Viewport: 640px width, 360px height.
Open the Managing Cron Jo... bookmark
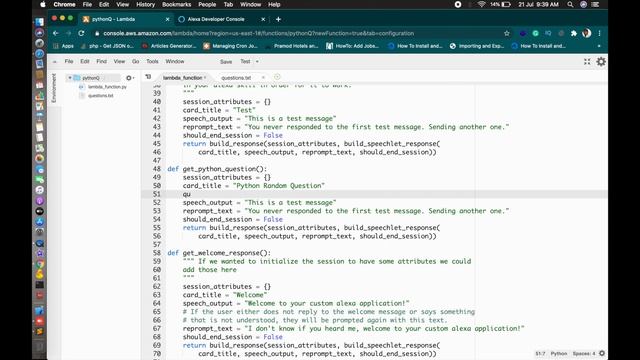coord(230,46)
